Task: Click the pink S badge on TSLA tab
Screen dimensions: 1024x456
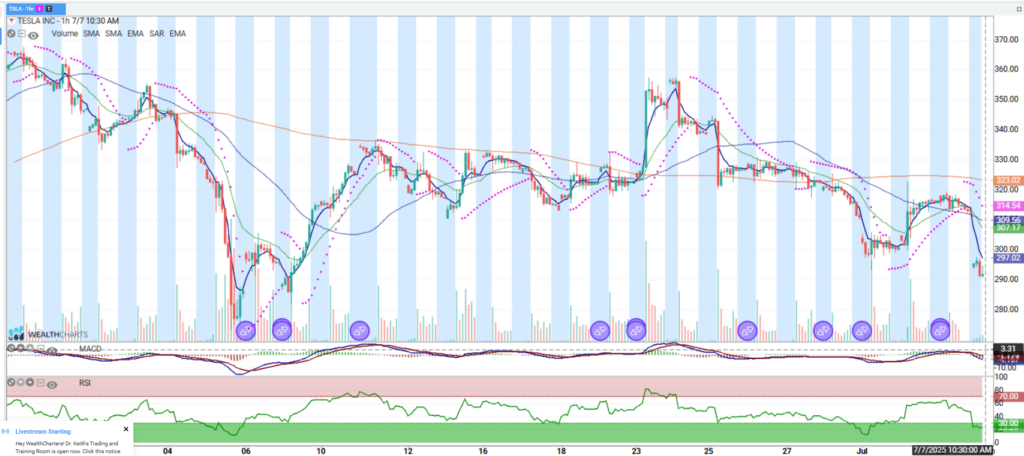Action: click(x=39, y=9)
